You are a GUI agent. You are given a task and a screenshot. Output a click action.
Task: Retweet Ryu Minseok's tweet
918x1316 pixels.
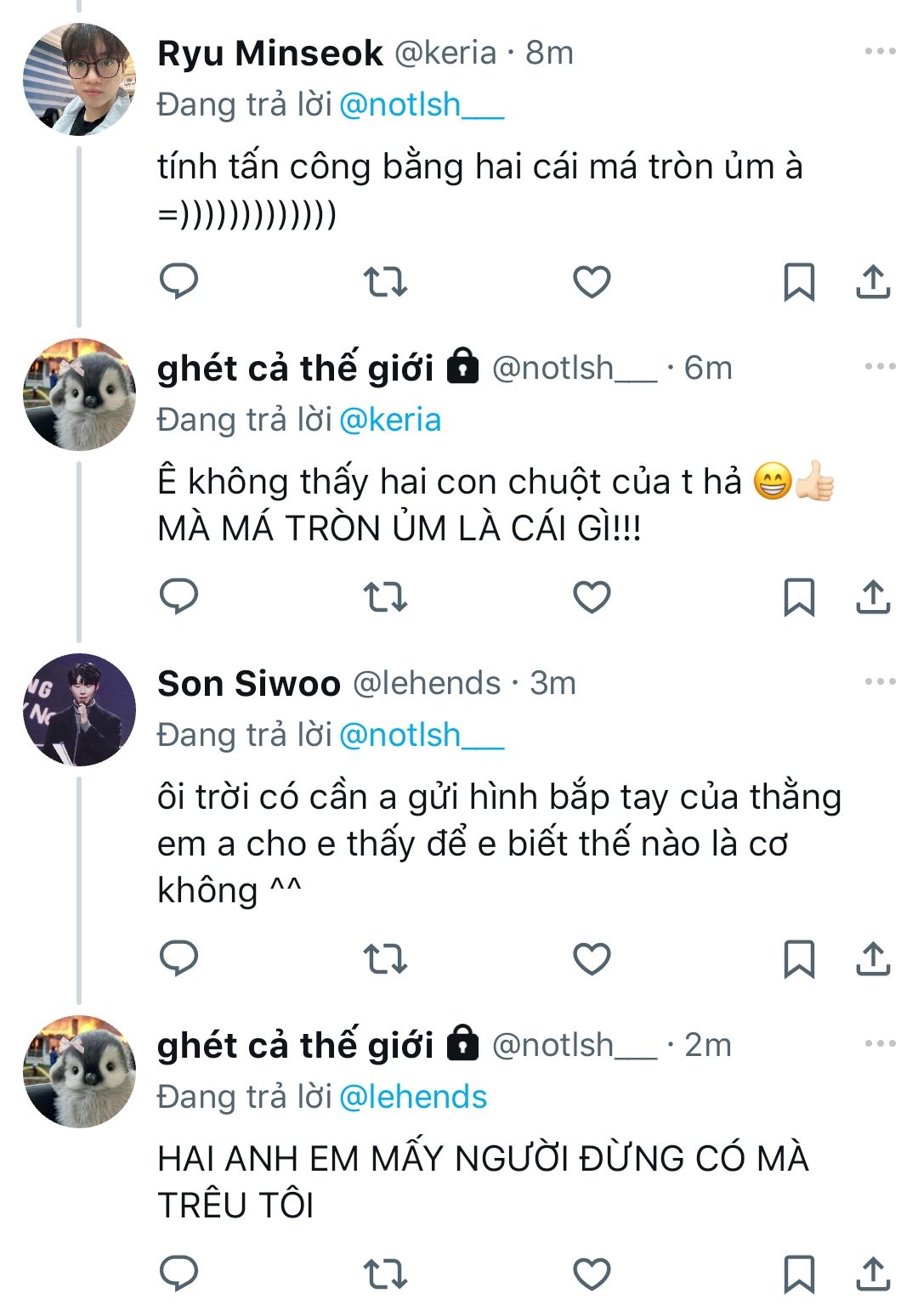tap(385, 281)
